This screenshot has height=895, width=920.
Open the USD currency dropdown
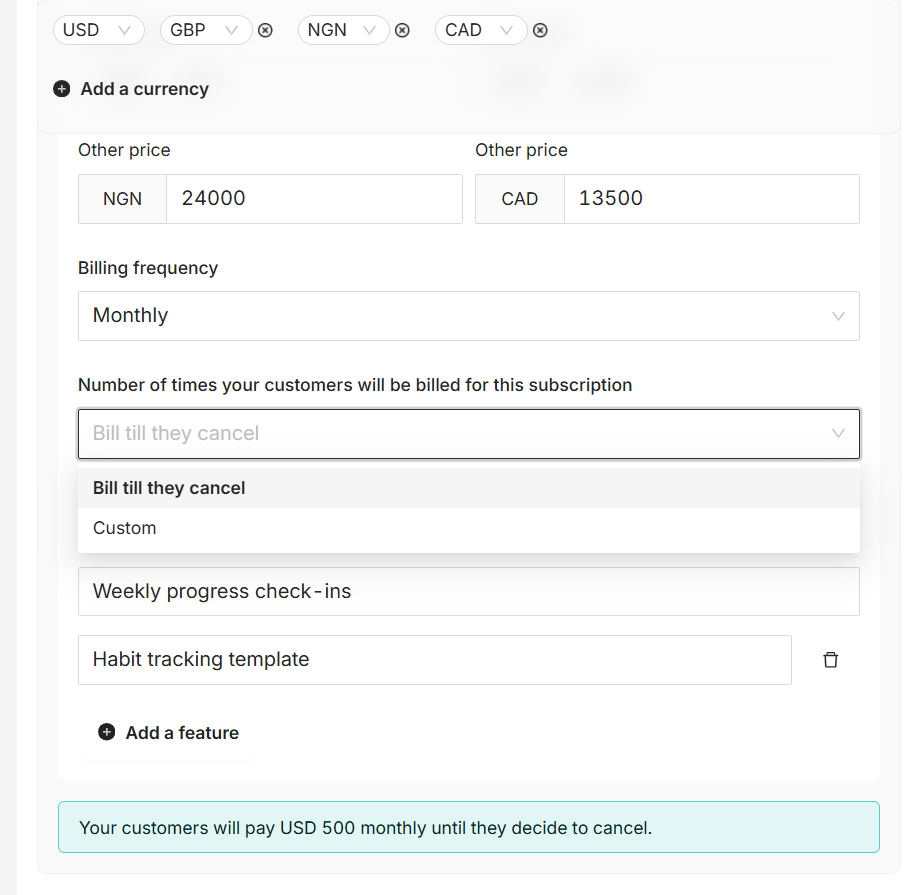click(99, 30)
